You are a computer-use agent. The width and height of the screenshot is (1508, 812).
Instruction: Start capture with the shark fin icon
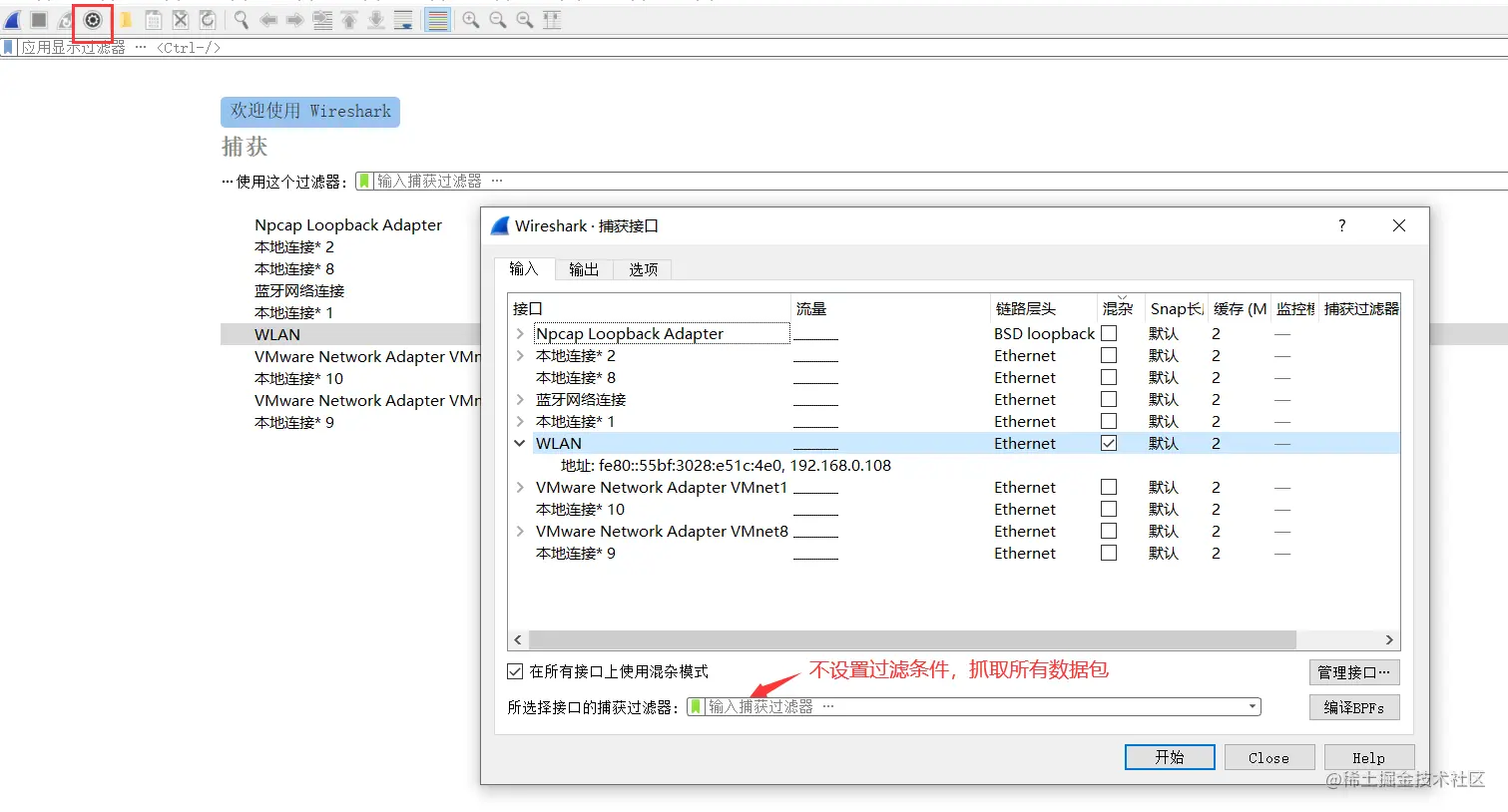(13, 20)
